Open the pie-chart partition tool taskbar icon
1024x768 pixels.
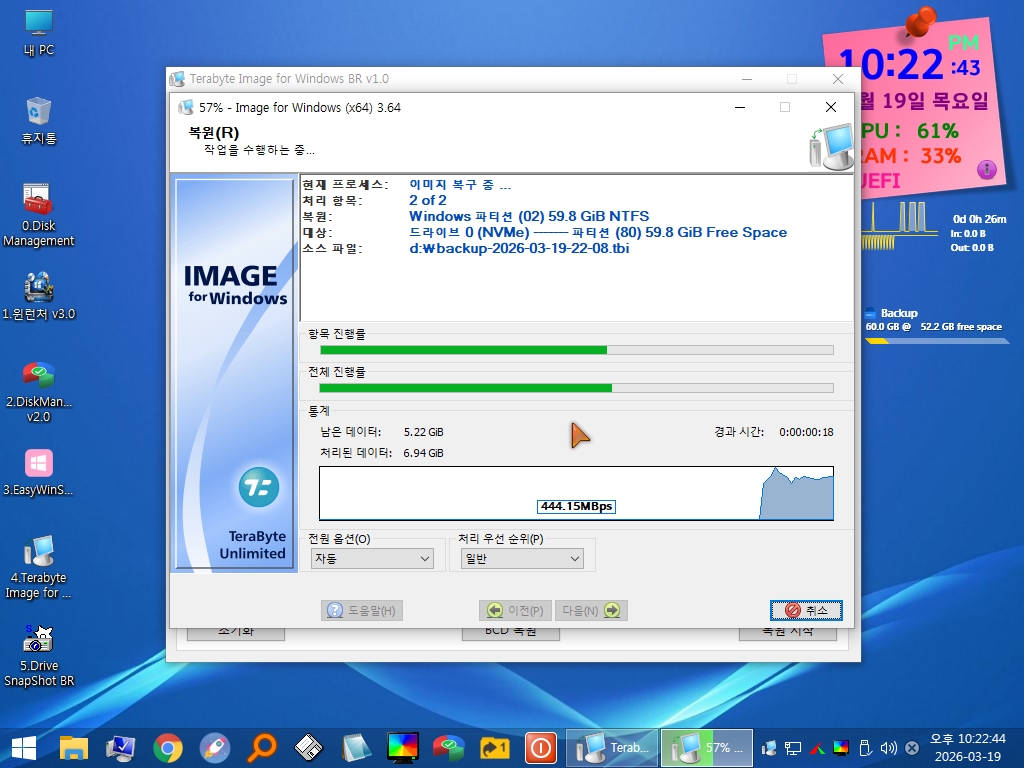point(448,748)
